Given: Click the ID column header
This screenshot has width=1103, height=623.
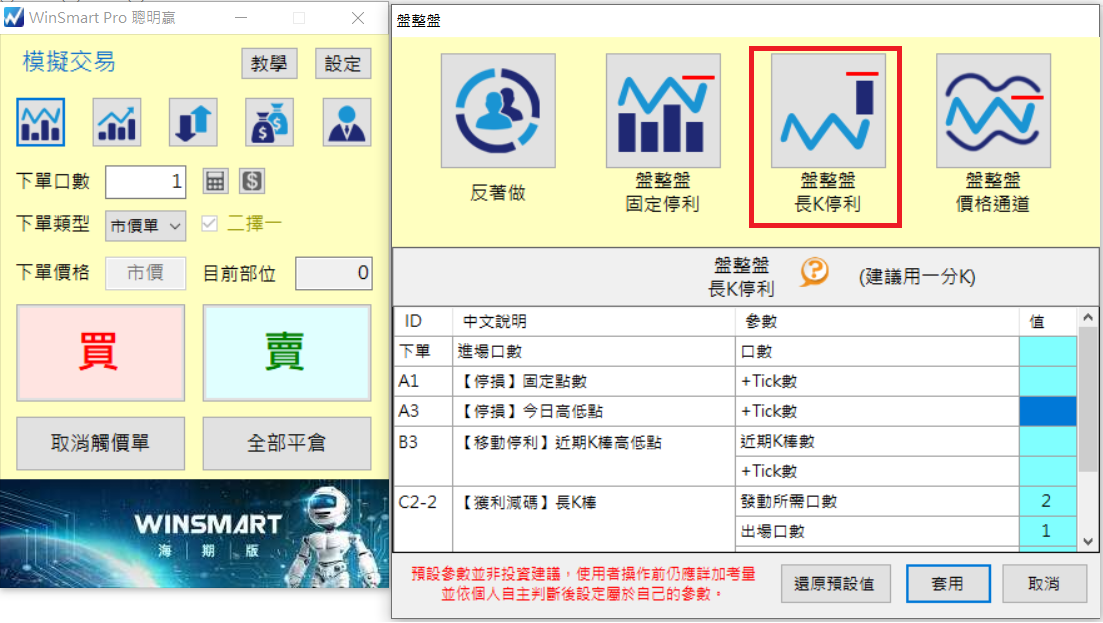Looking at the screenshot, I should pyautogui.click(x=423, y=321).
